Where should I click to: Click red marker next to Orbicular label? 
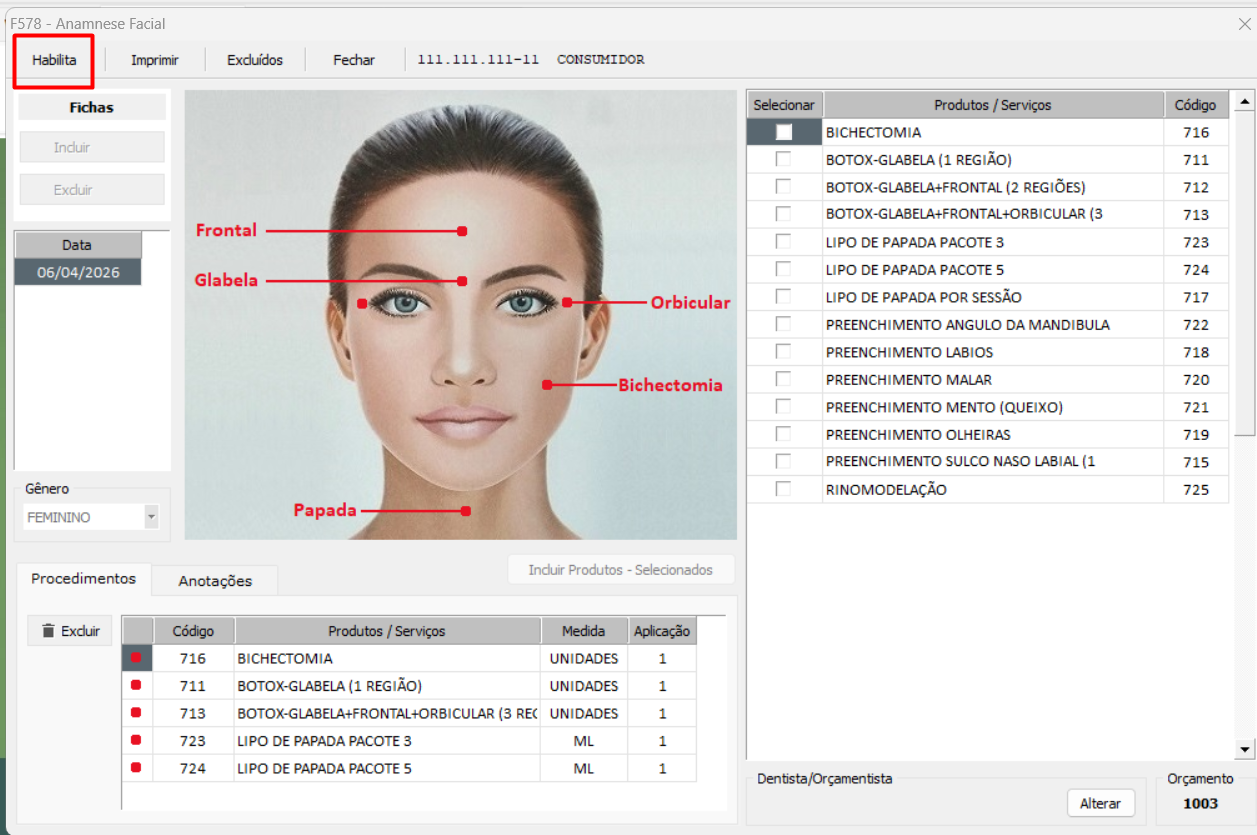point(566,302)
